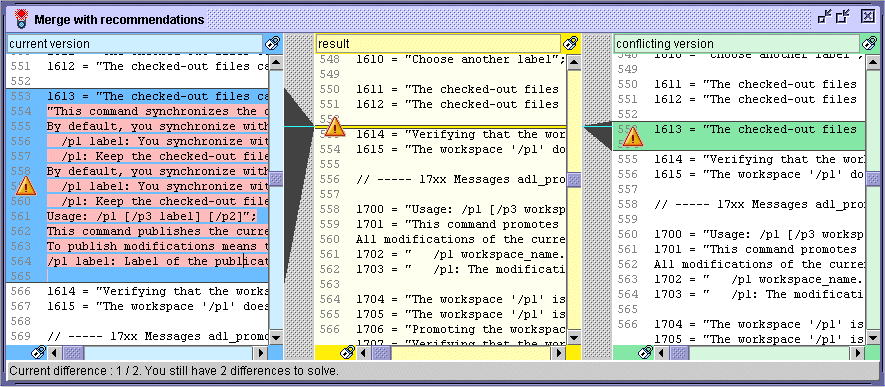885x387 pixels.
Task: Close the Merge with recommendations window
Action: [868, 17]
